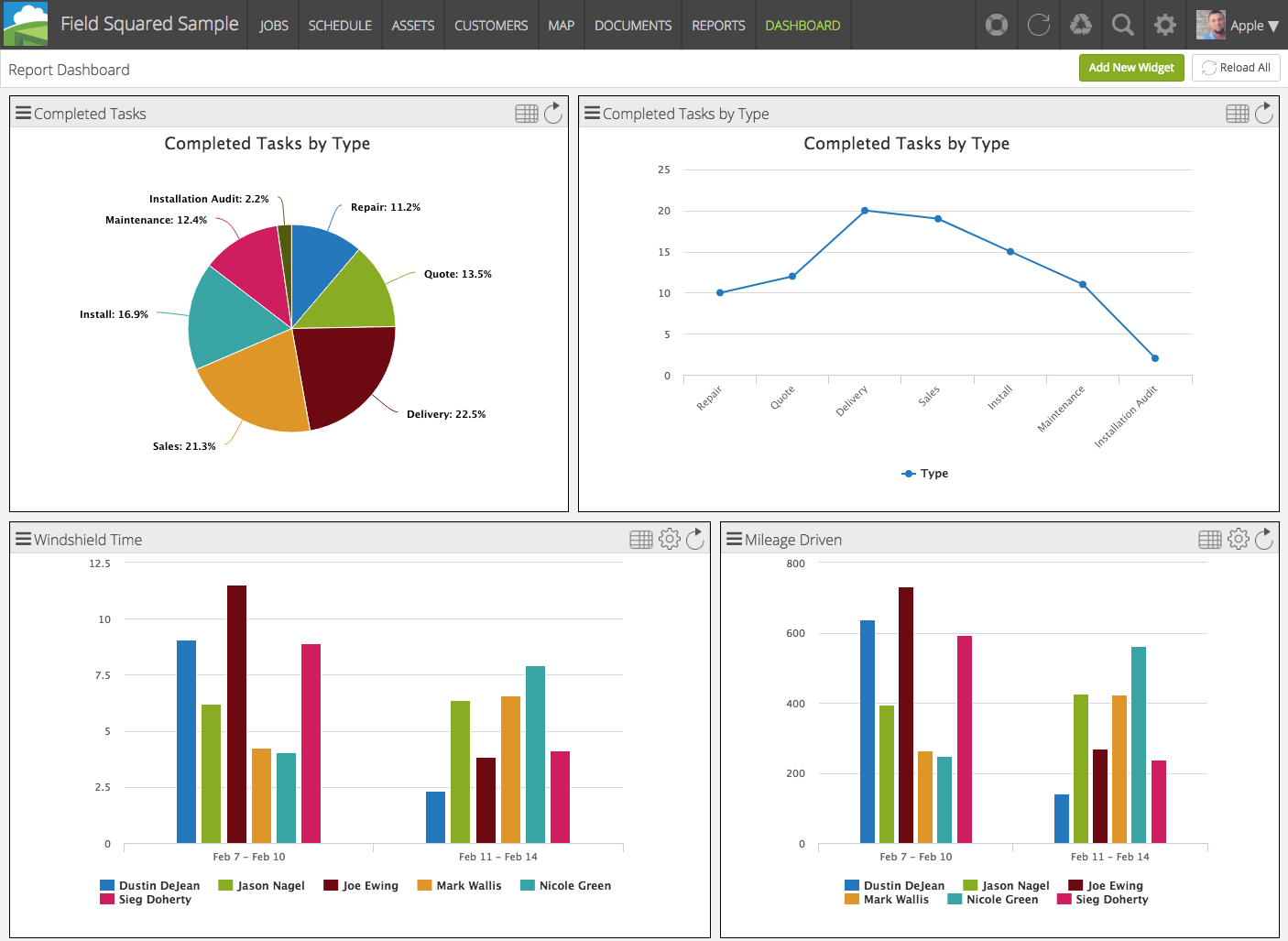Open Windshield Time widget settings gear

(x=670, y=539)
